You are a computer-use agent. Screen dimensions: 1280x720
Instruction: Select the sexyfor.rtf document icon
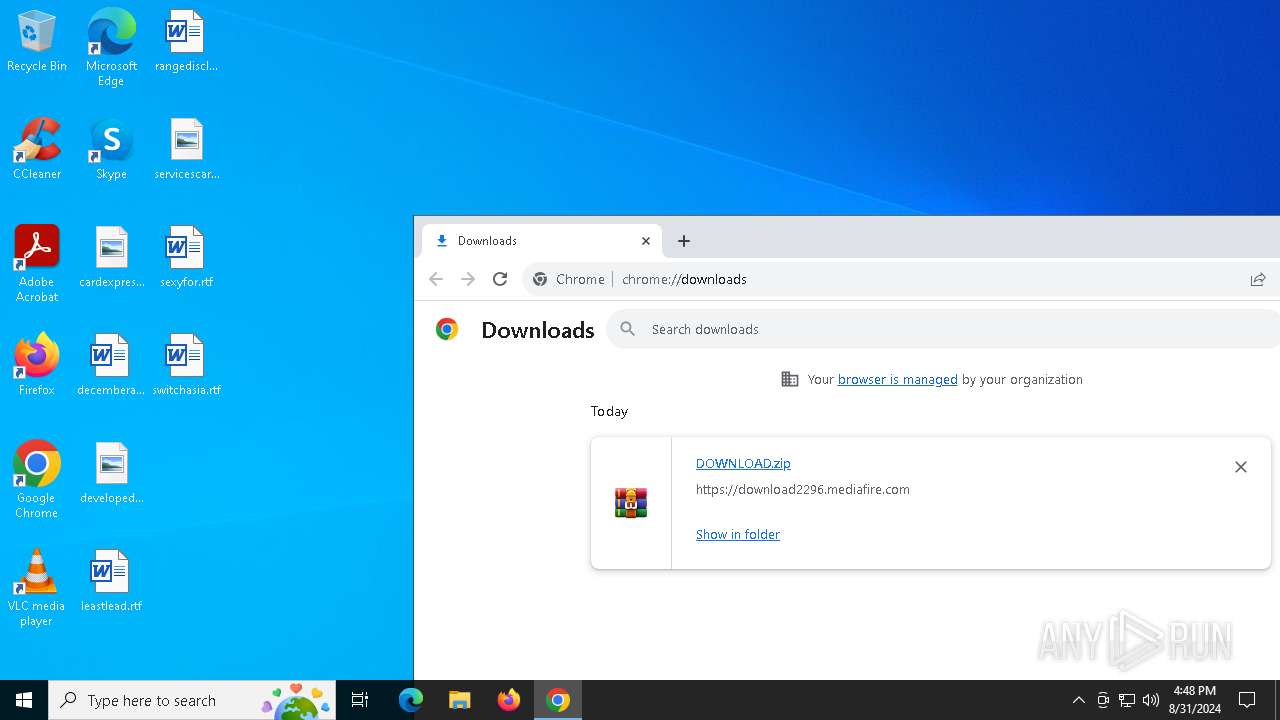186,257
